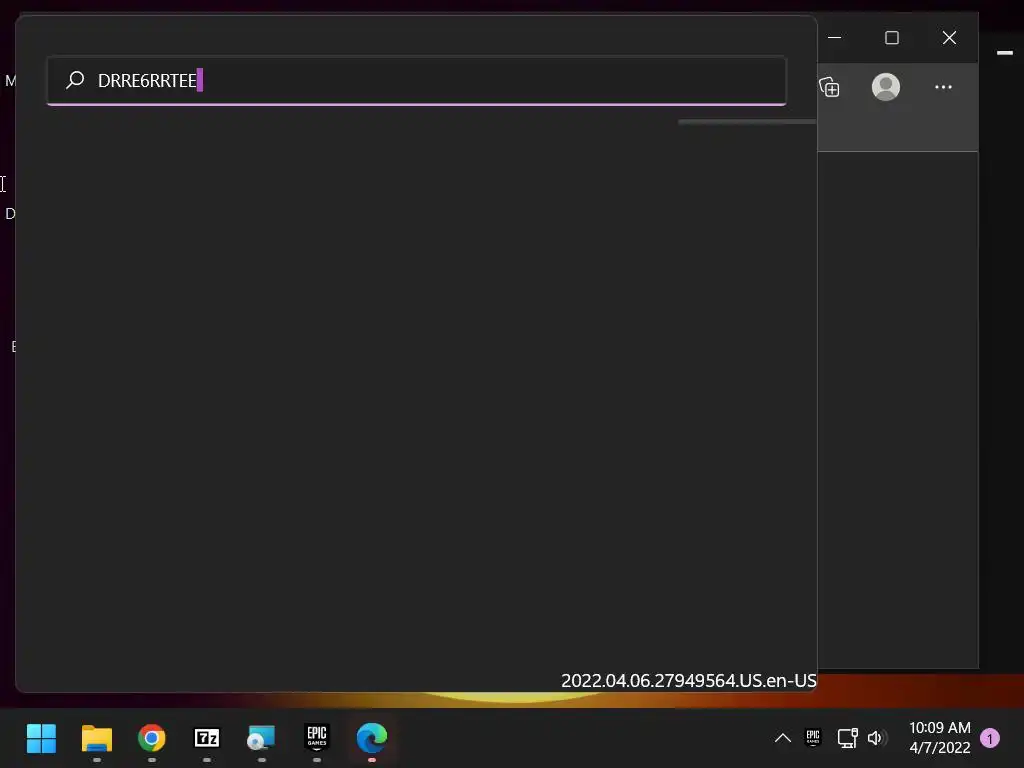
Task: Open volume tray icon
Action: (x=876, y=738)
